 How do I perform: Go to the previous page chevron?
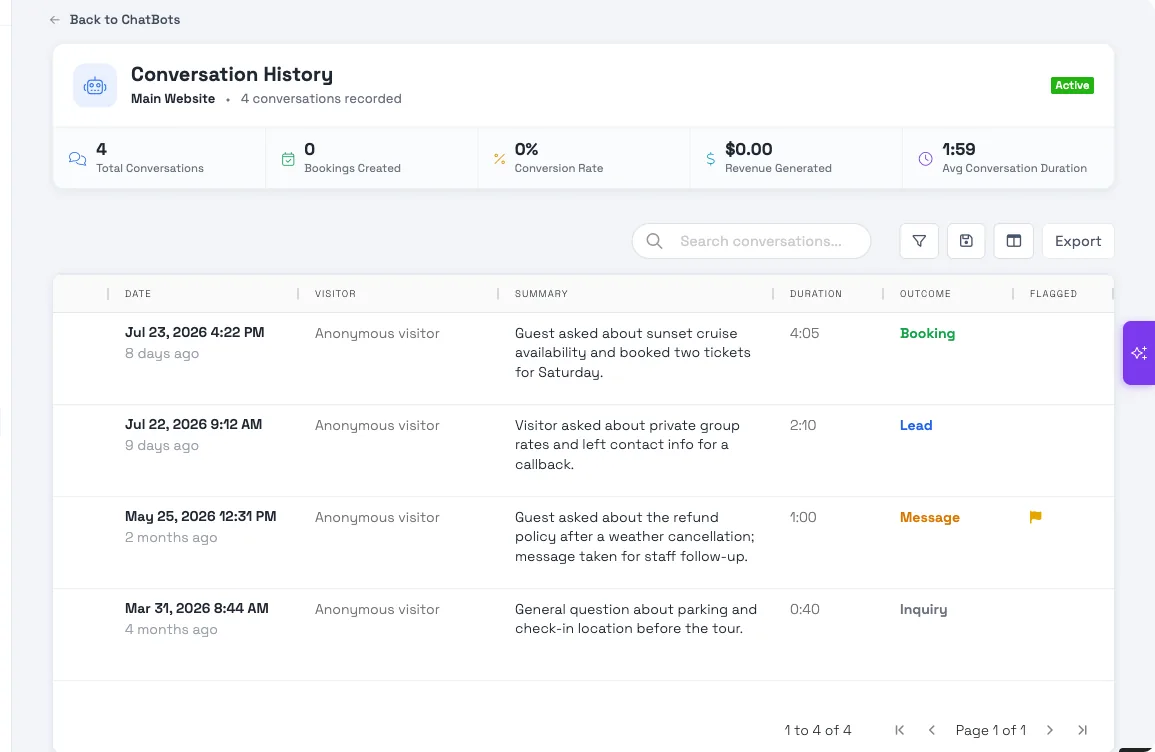(x=932, y=730)
